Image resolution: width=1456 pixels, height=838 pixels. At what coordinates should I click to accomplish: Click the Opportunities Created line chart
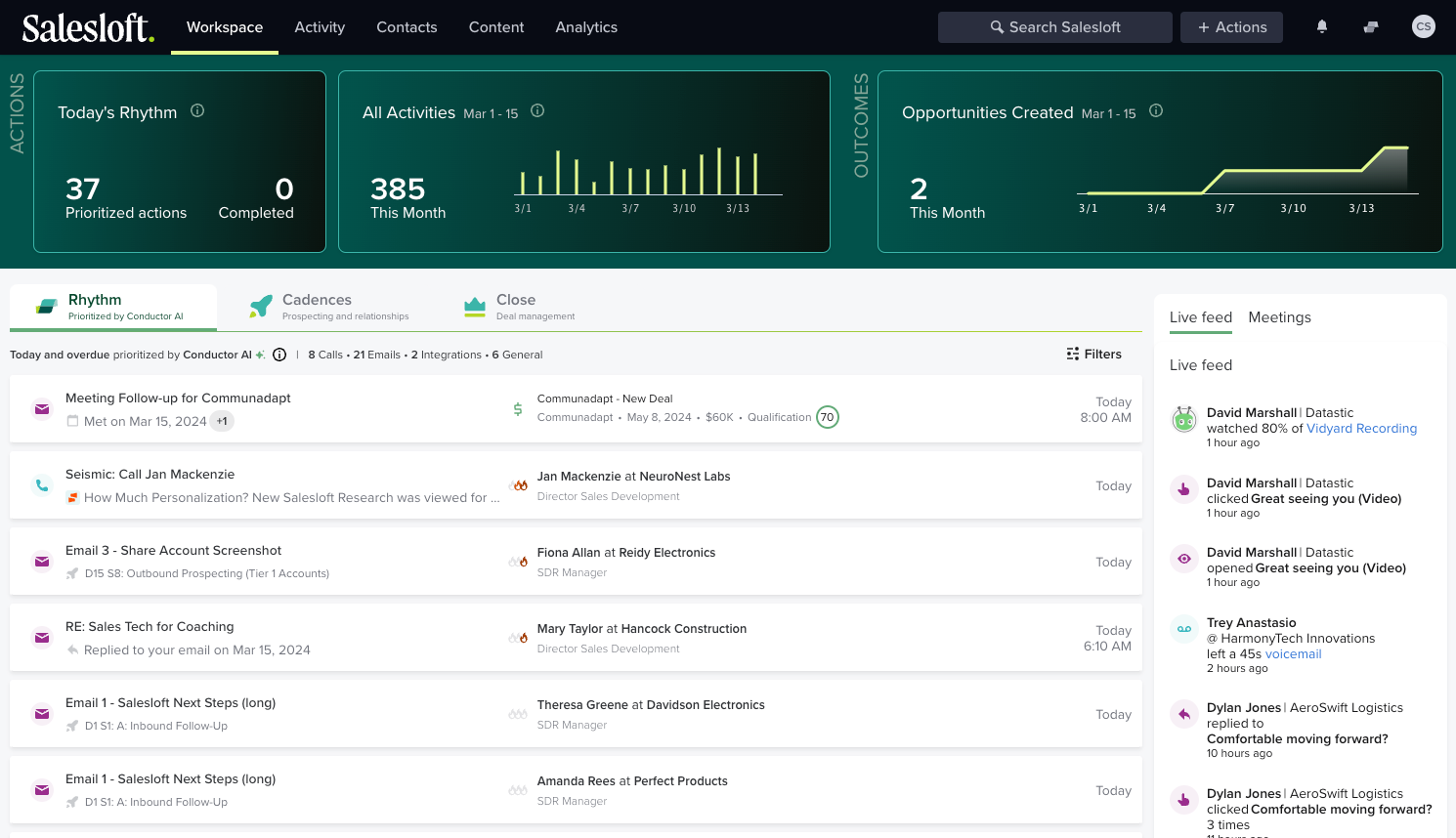(1248, 179)
